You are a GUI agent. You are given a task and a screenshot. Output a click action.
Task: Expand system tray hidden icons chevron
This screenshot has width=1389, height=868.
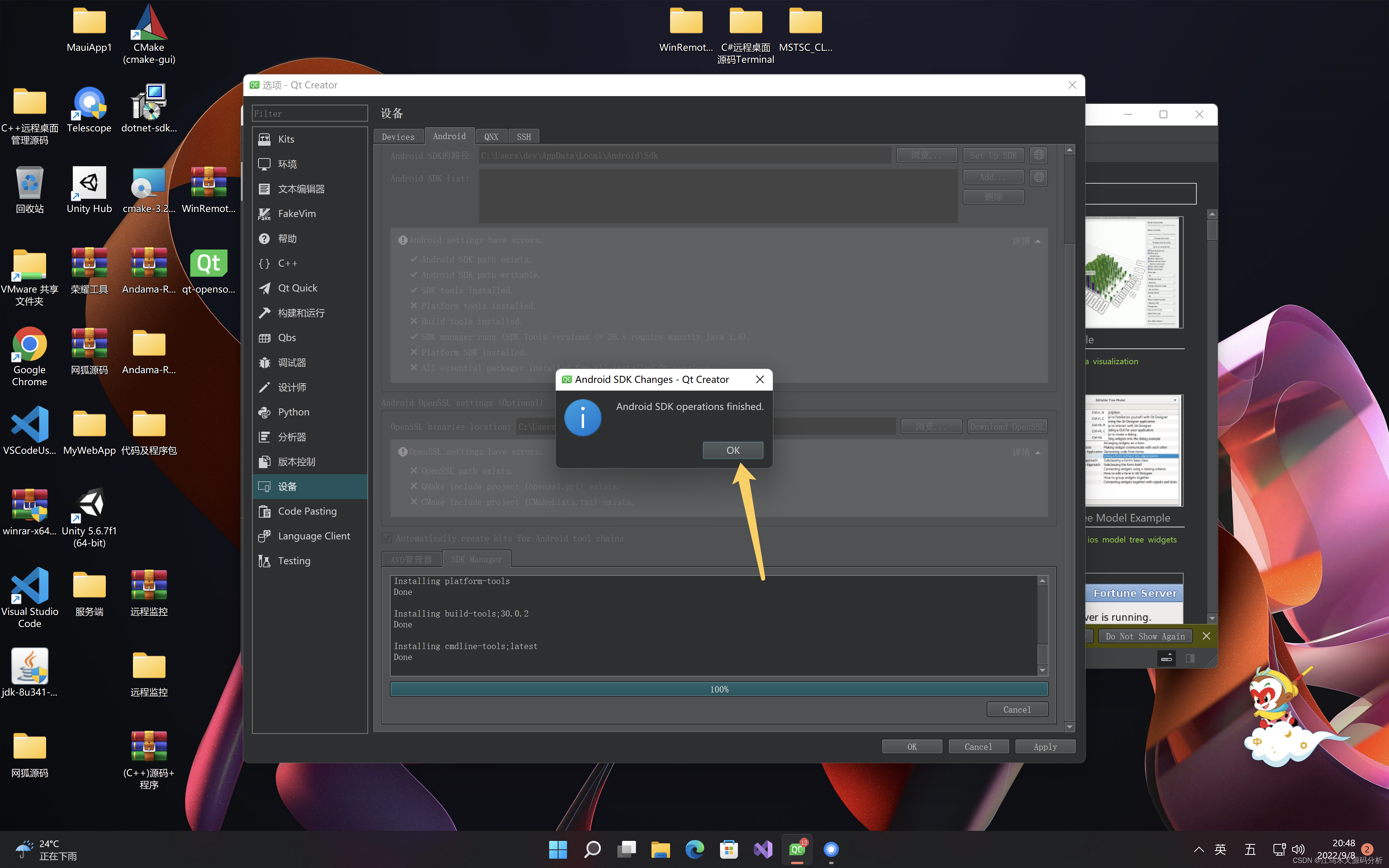1198,849
